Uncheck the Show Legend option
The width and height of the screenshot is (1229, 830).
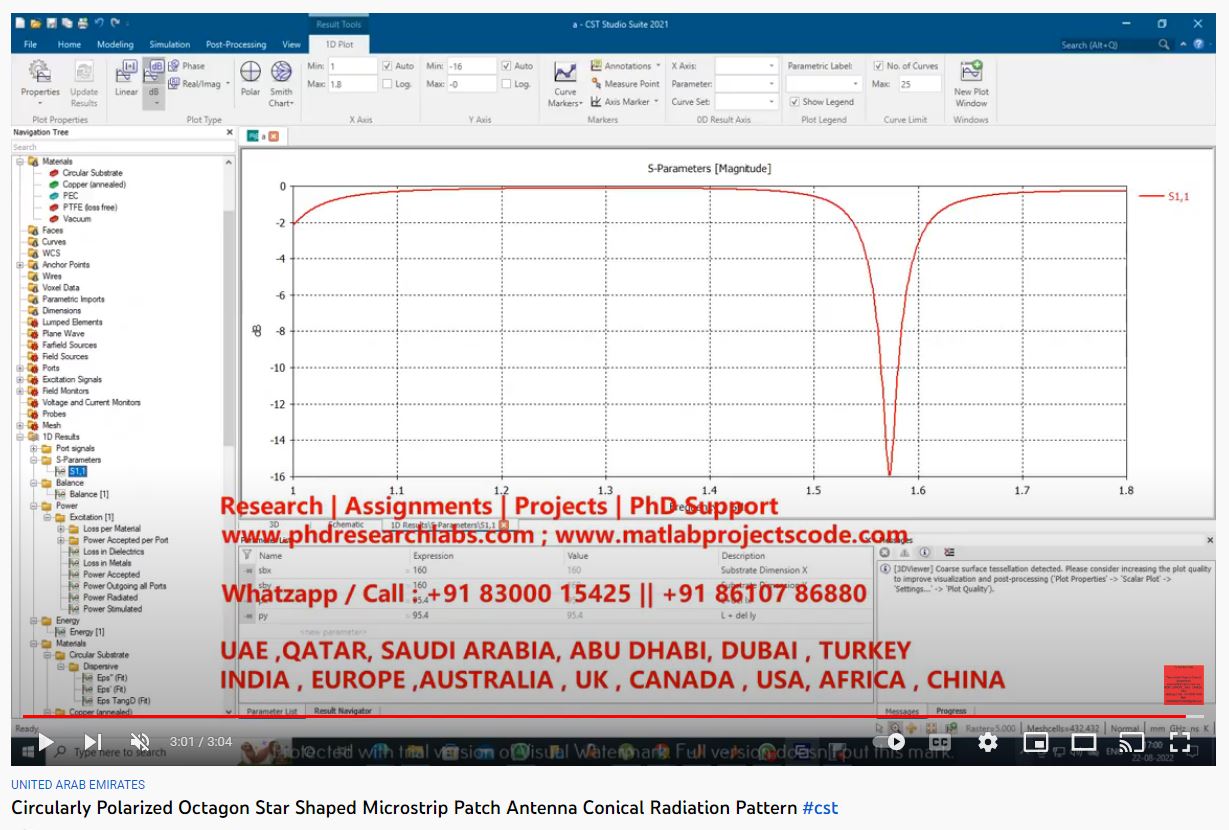tap(794, 102)
